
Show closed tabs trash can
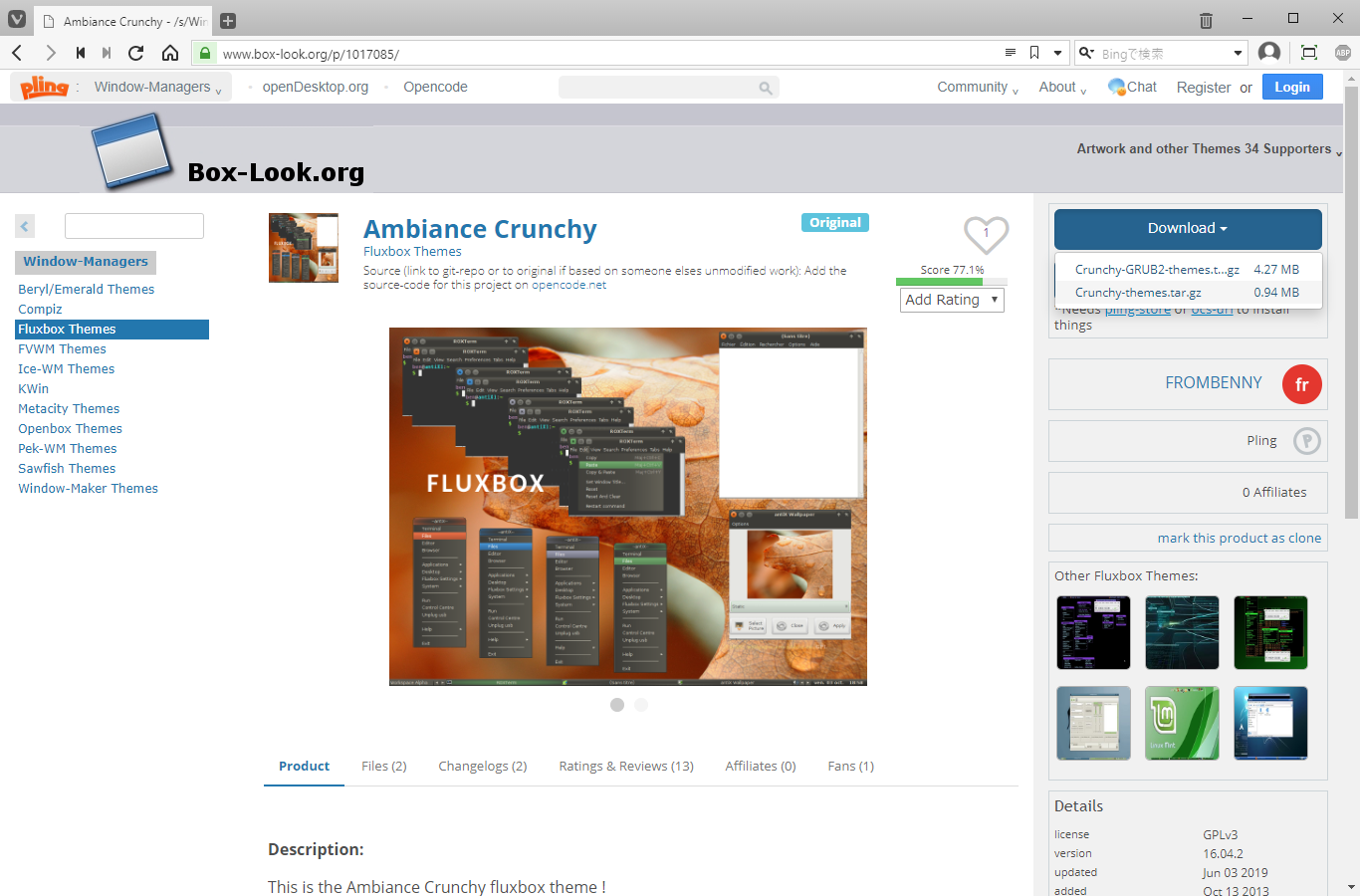[1206, 20]
